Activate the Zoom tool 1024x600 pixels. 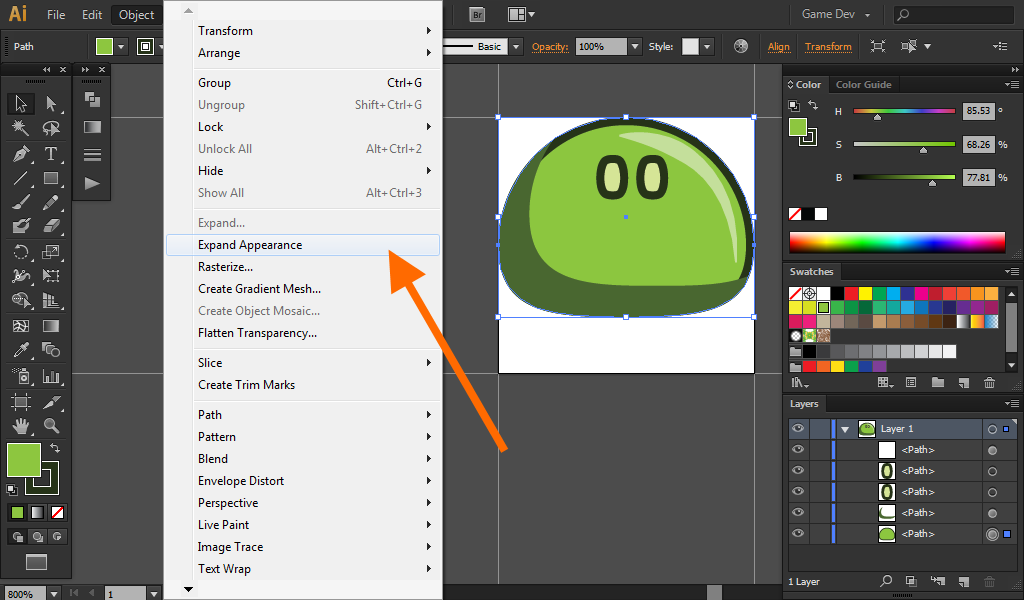pos(51,426)
